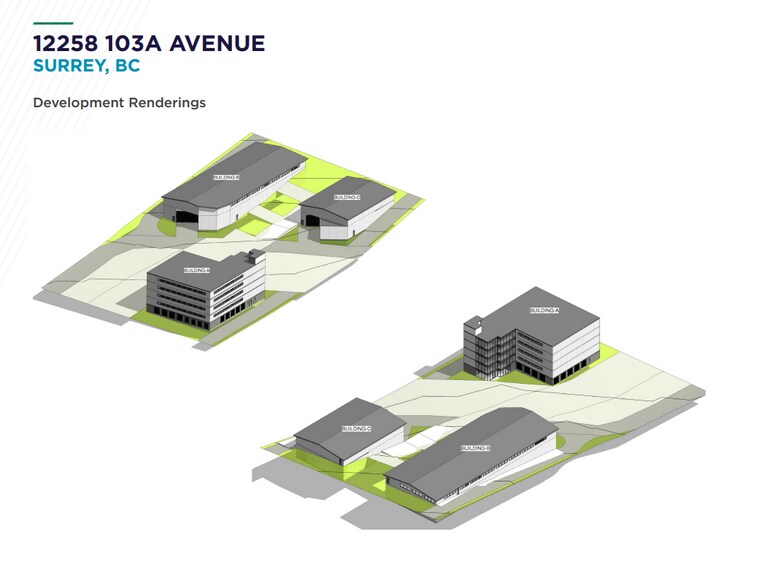Click the BUILDING-A label in the lower rendering

[544, 311]
